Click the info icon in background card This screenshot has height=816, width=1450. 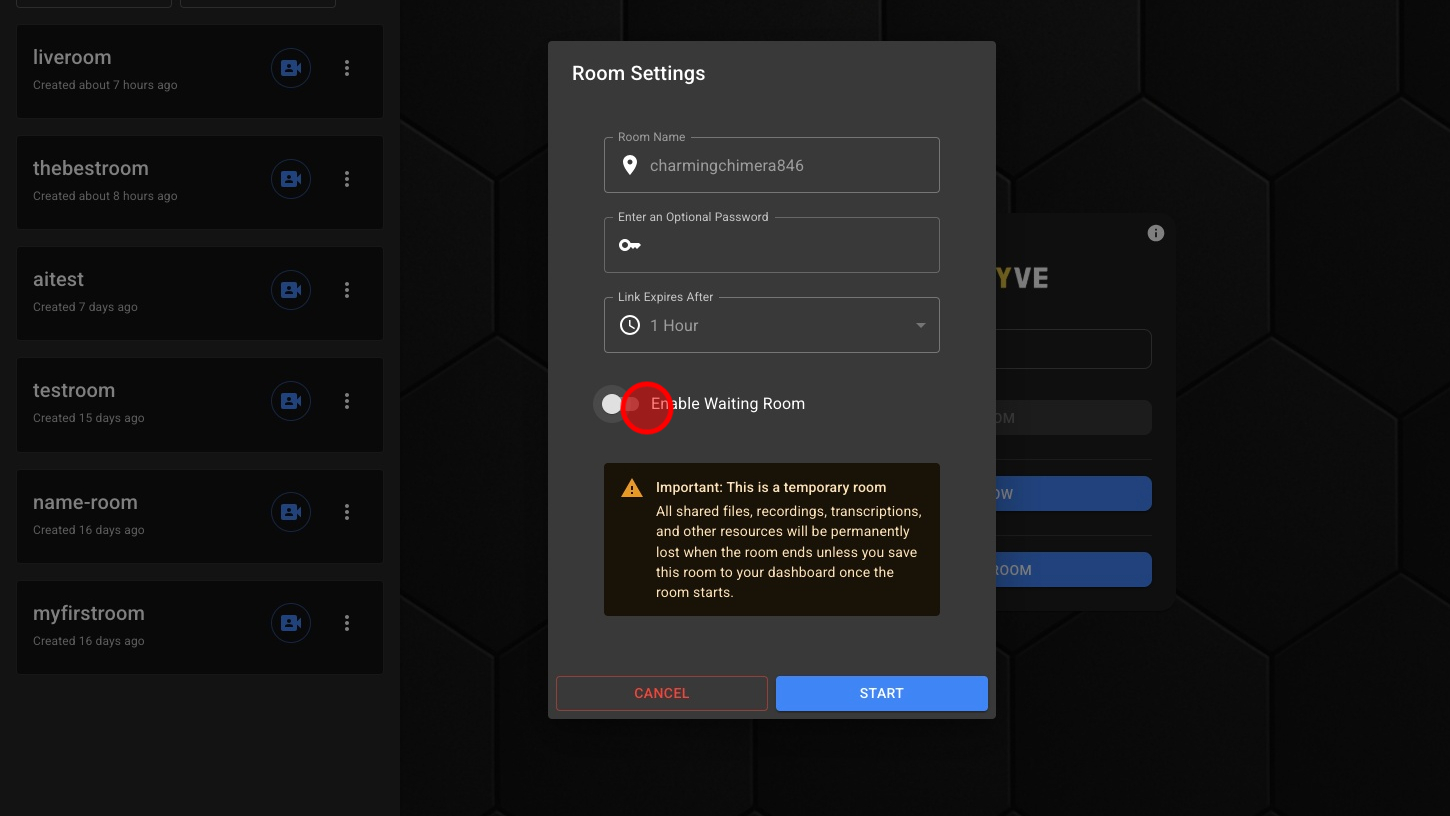1156,233
